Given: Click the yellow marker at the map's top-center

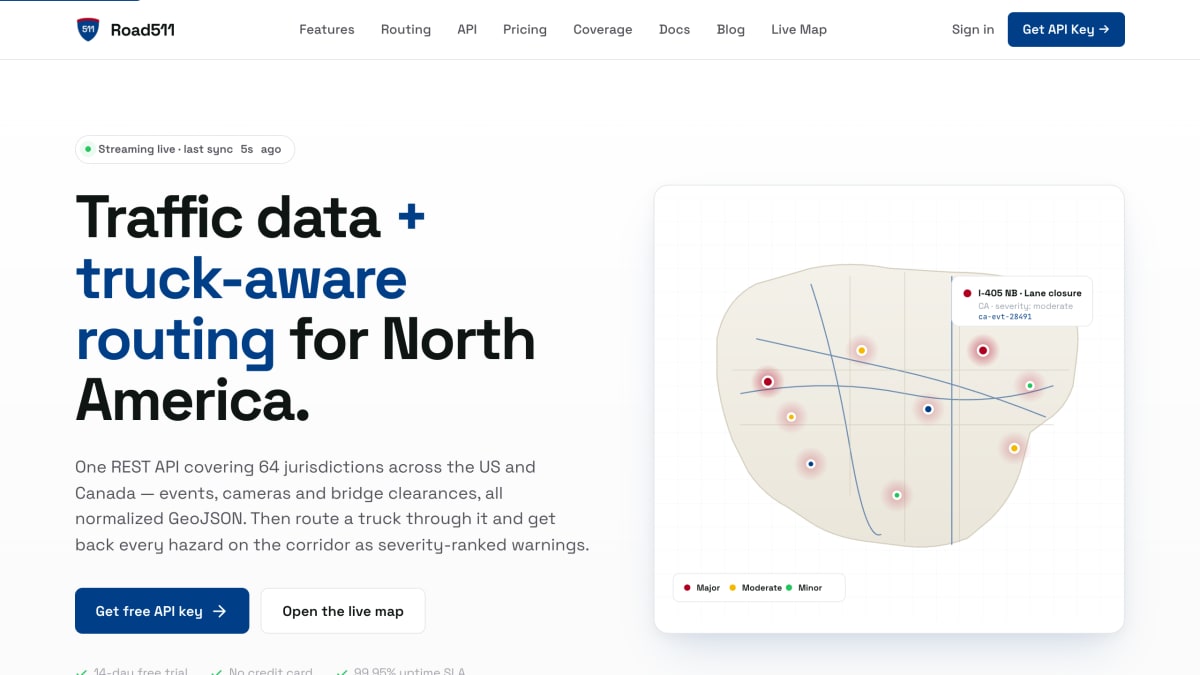Looking at the screenshot, I should tap(861, 350).
